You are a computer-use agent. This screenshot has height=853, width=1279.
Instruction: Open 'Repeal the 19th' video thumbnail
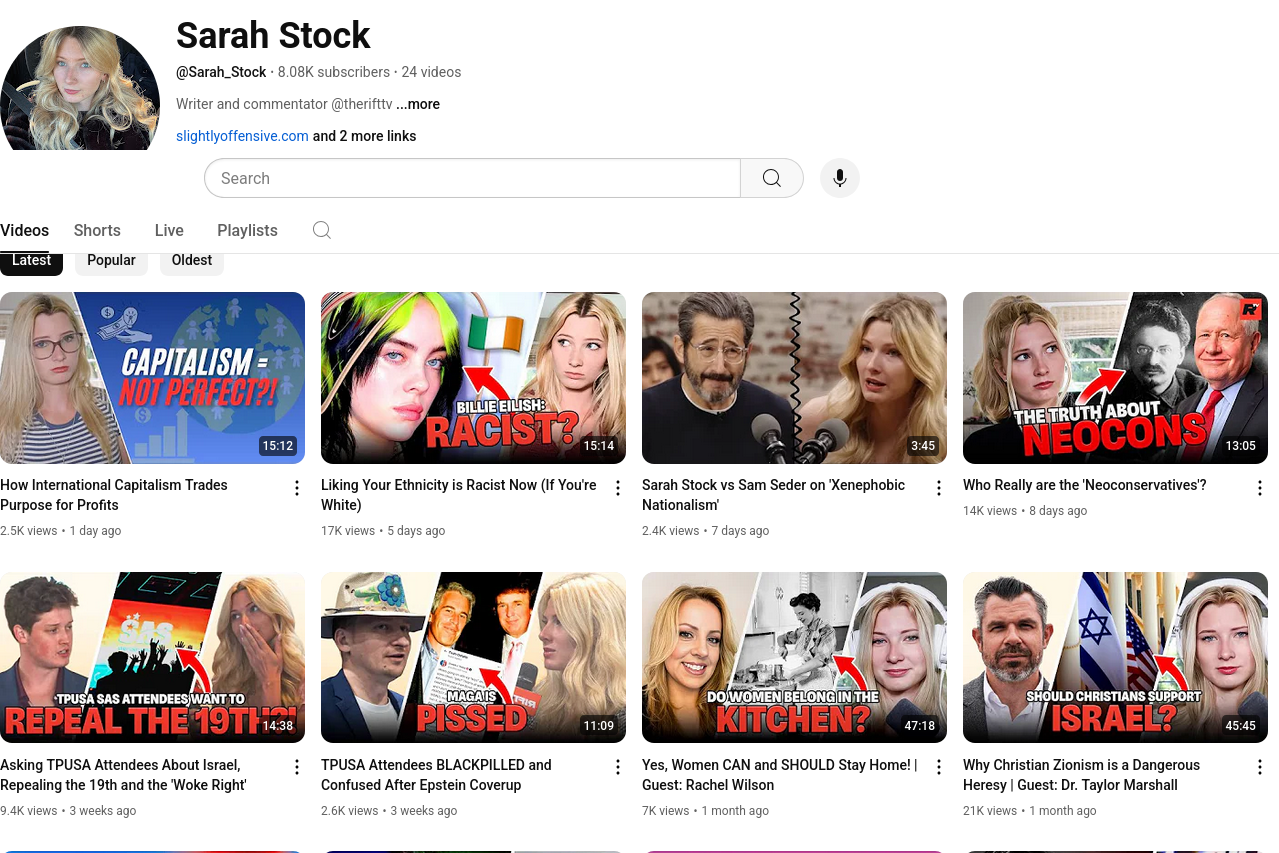pyautogui.click(x=152, y=657)
